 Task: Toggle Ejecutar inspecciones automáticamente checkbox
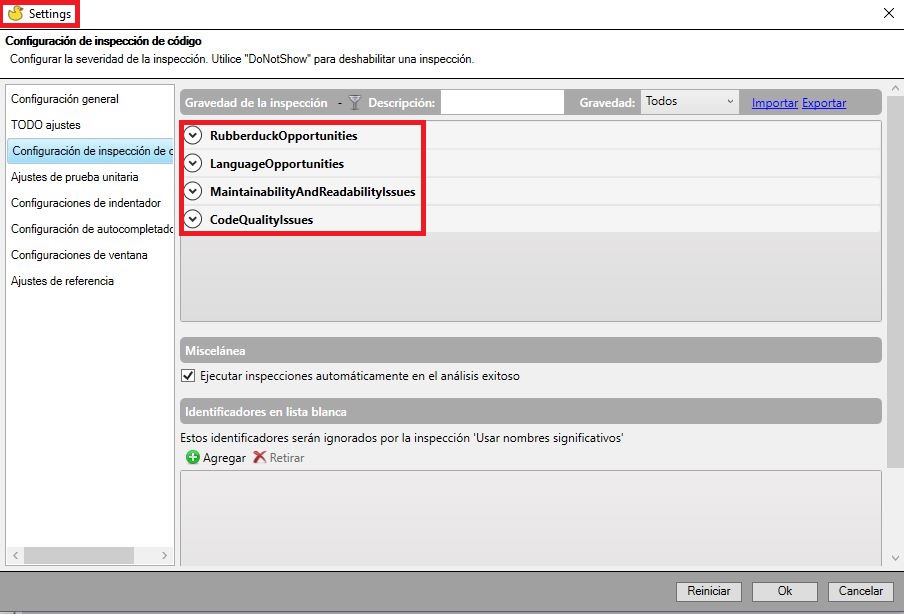[188, 376]
